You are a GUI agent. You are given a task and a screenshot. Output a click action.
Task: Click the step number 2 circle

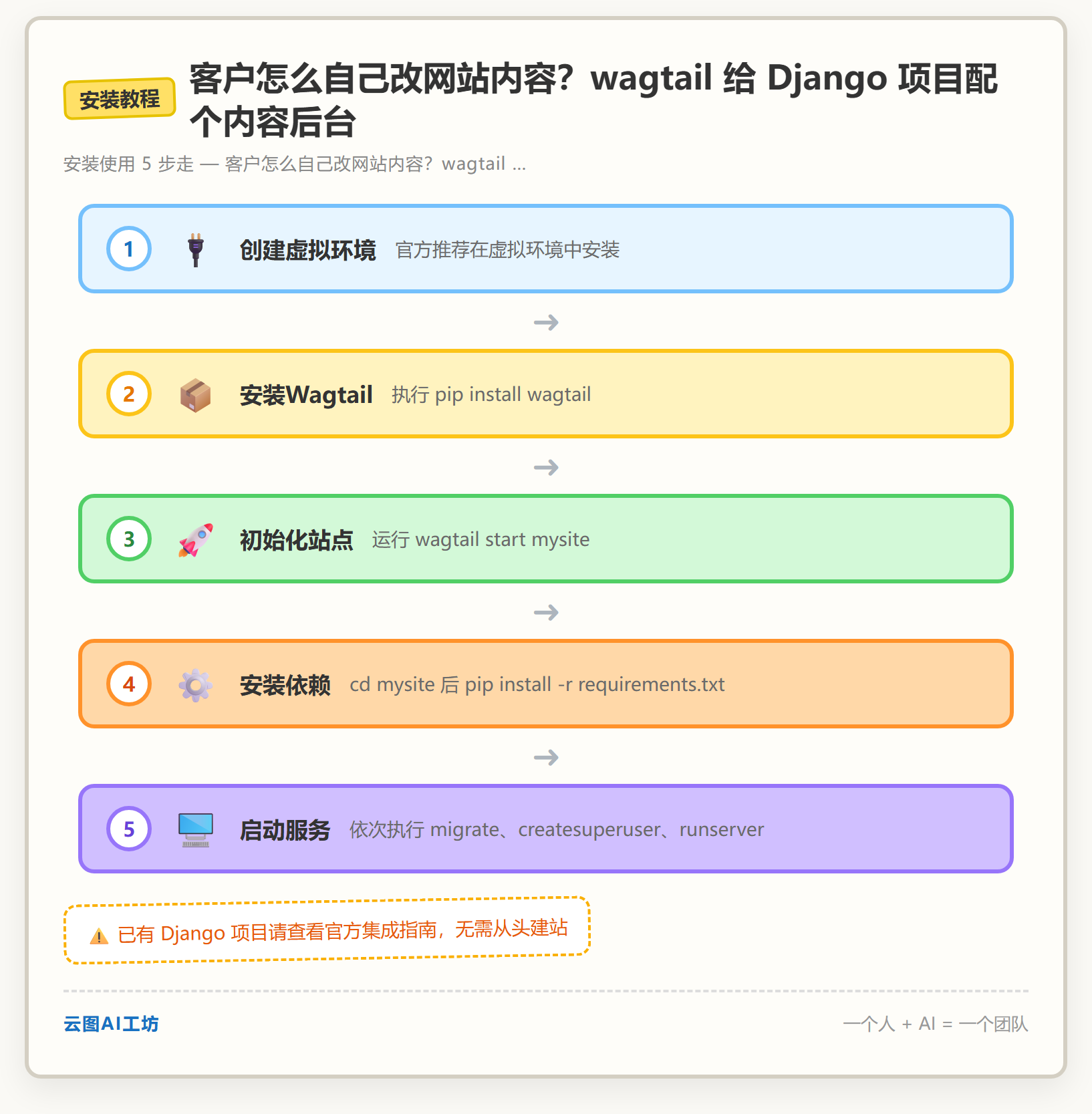pyautogui.click(x=129, y=394)
